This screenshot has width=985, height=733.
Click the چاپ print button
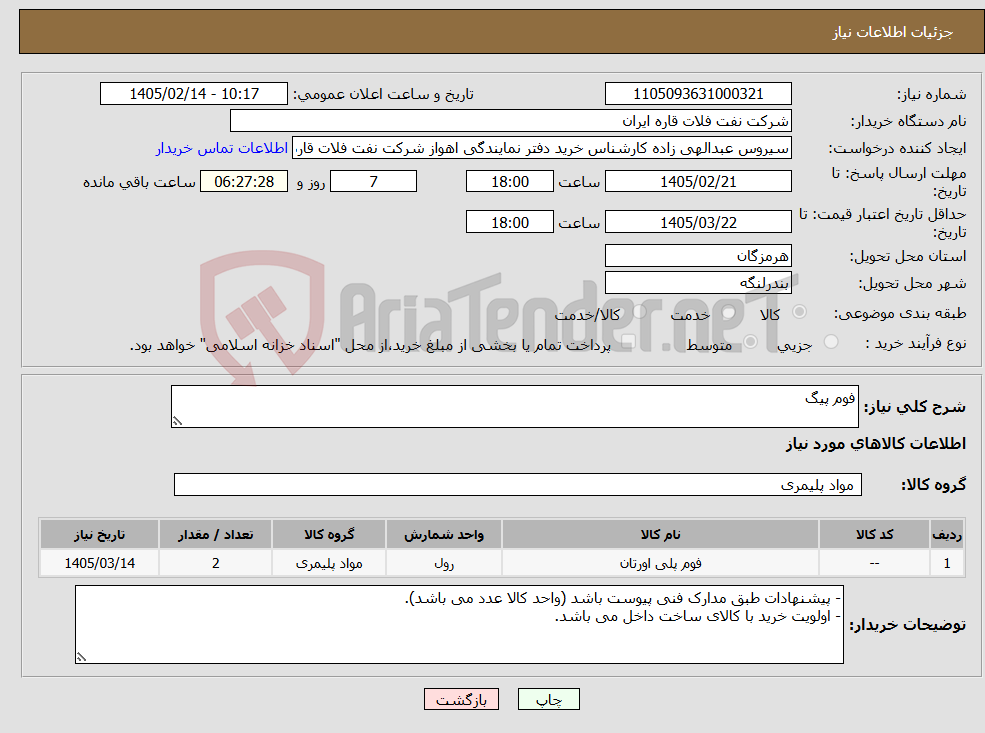click(x=548, y=699)
